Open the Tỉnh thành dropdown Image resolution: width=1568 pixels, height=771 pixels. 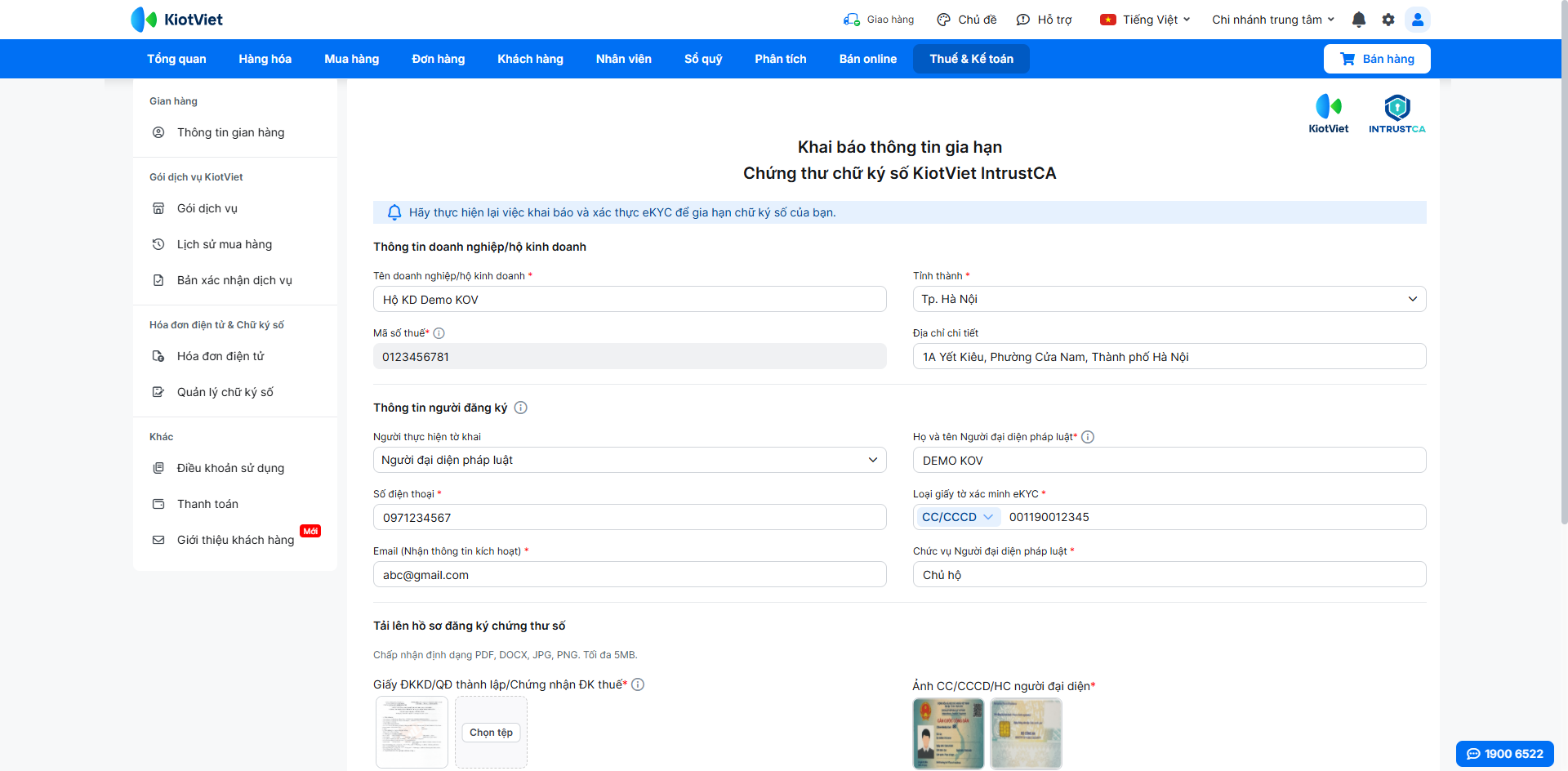[x=1169, y=299]
